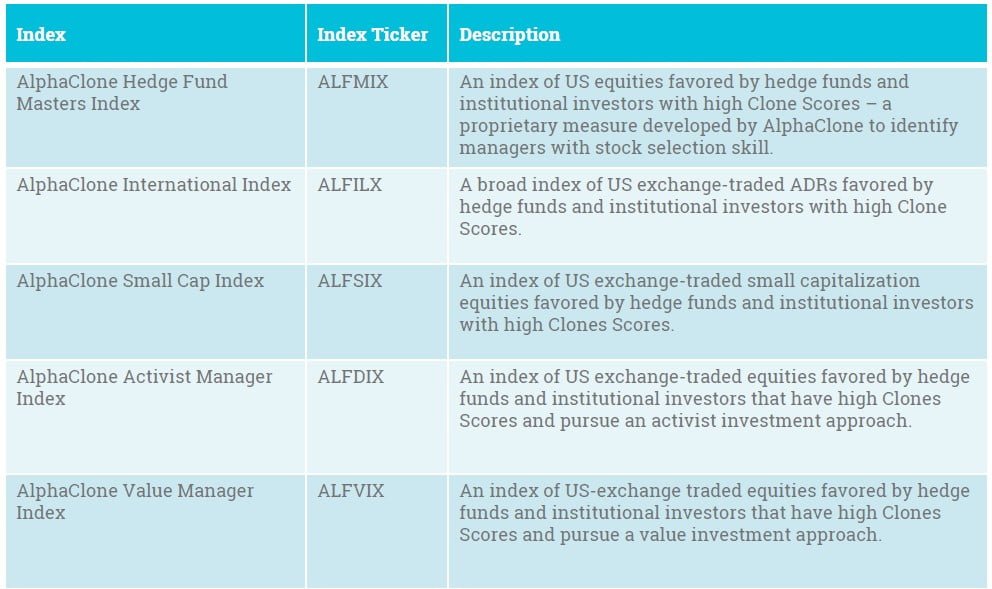
Task: Click the ALFILX ticker cell
Action: pyautogui.click(x=349, y=185)
